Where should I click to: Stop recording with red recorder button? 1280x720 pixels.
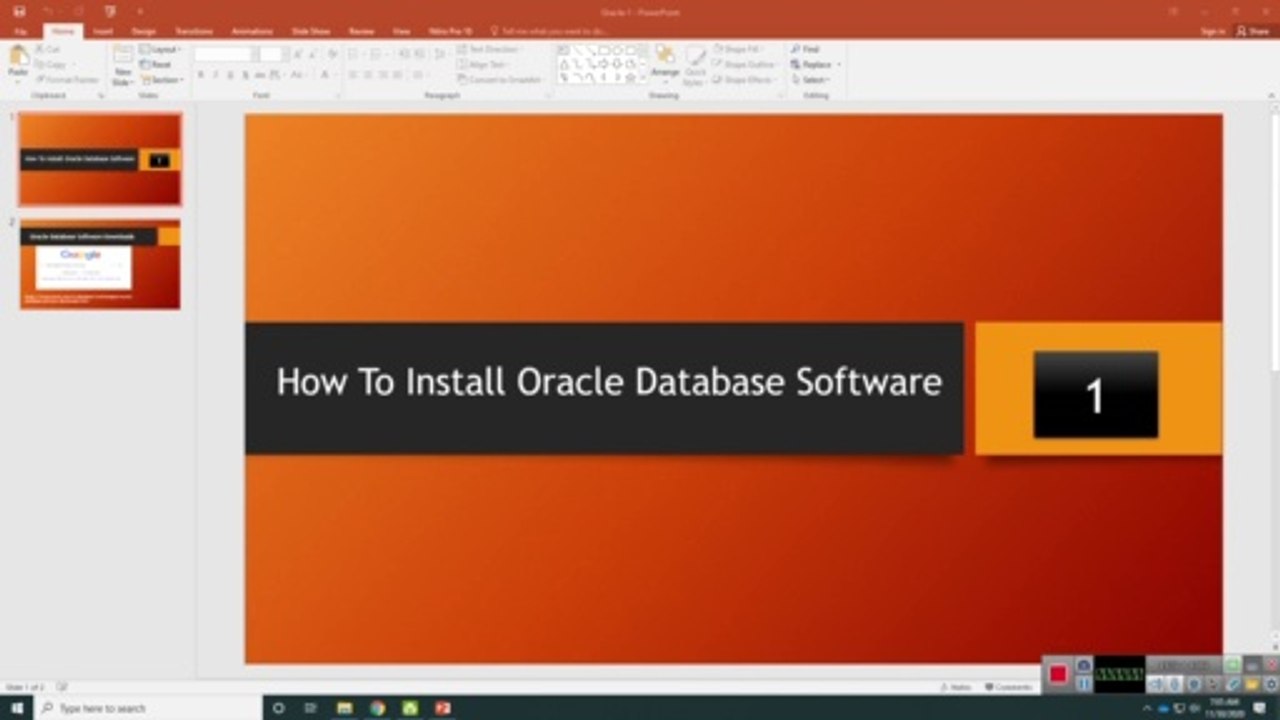pyautogui.click(x=1058, y=674)
